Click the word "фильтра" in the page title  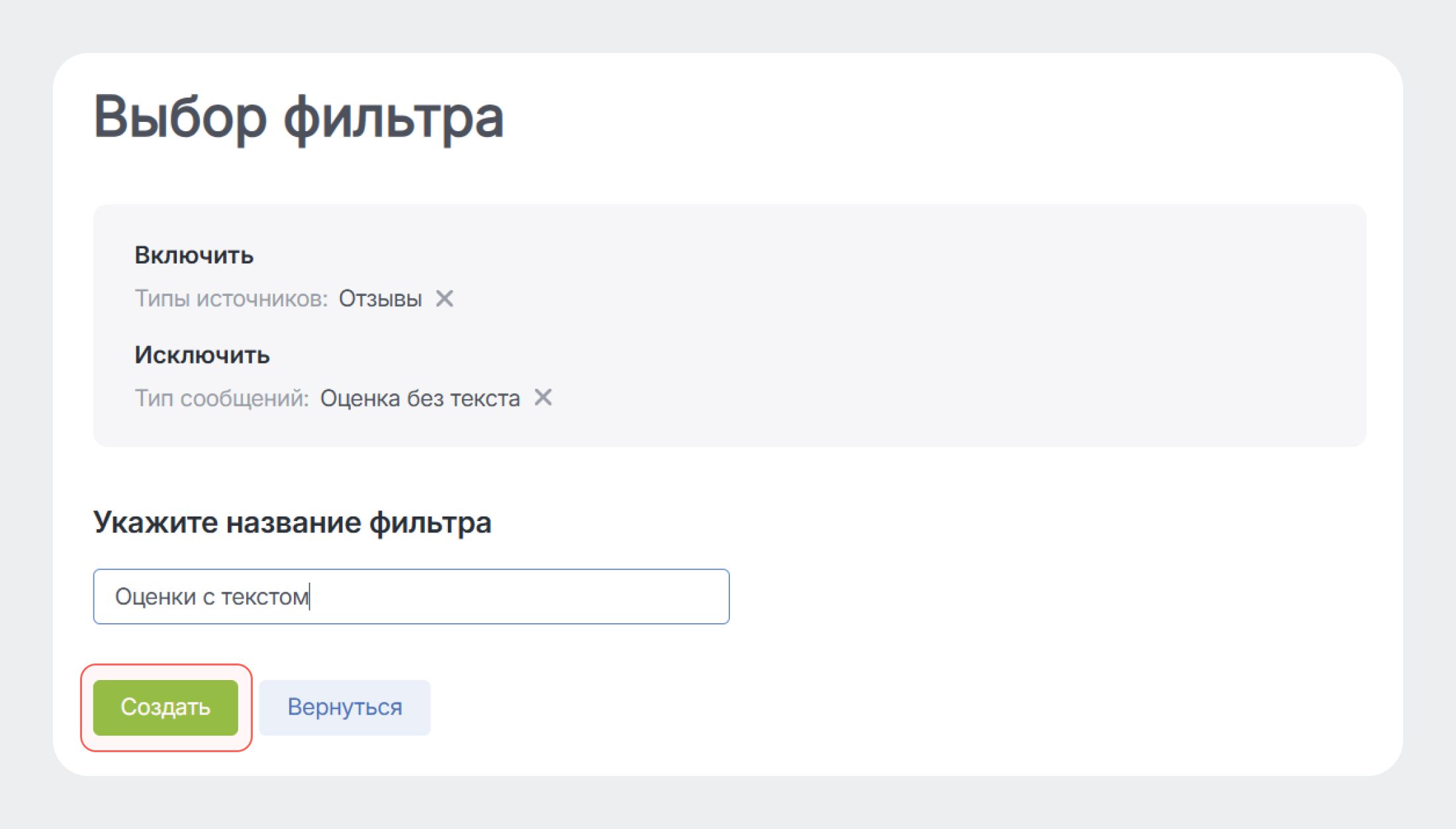click(394, 118)
